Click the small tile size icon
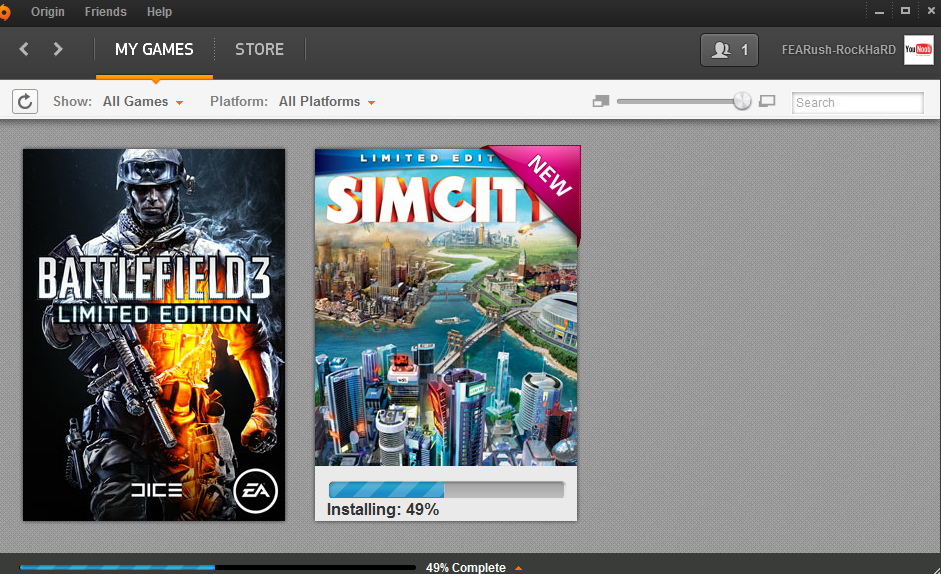The height and width of the screenshot is (574, 941). click(x=601, y=101)
